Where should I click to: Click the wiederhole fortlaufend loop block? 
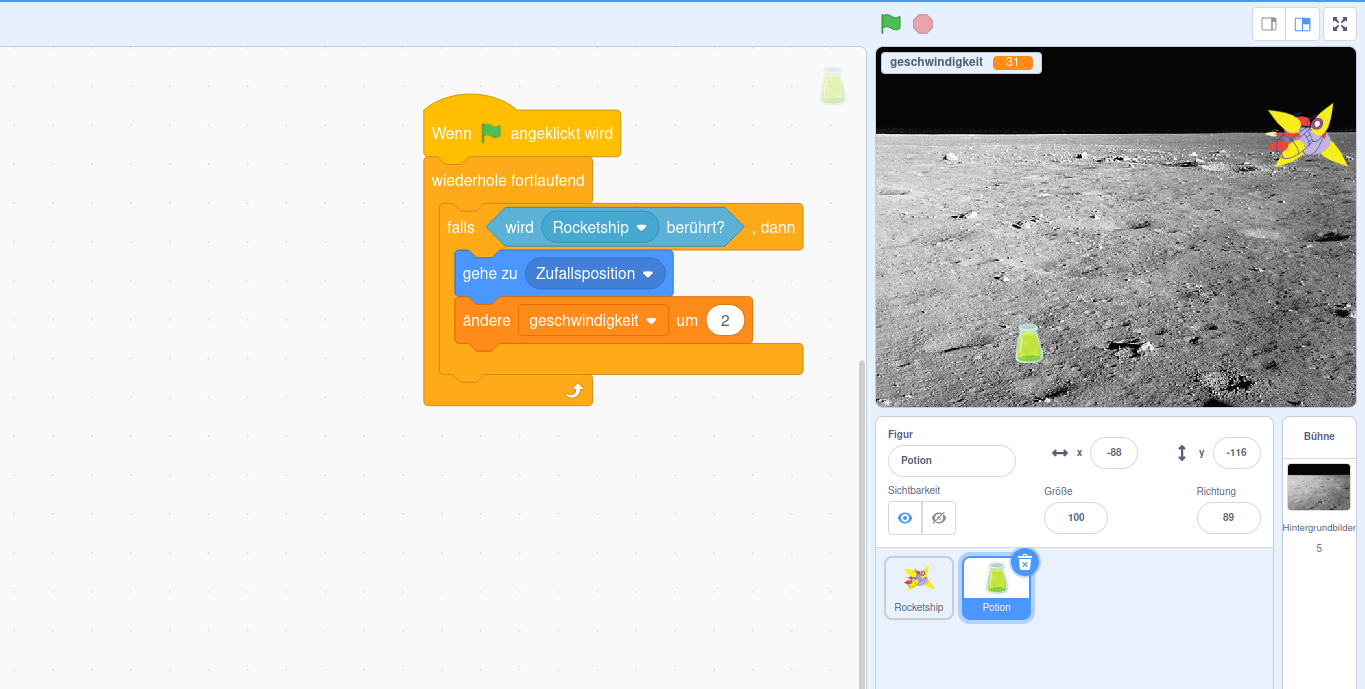point(510,181)
